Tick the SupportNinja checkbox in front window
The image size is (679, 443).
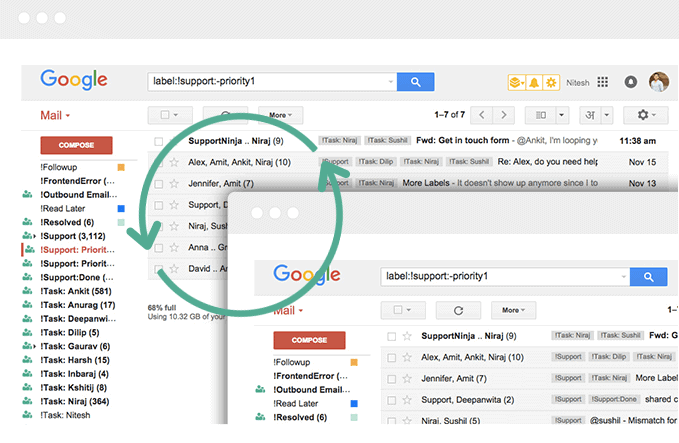[x=391, y=336]
